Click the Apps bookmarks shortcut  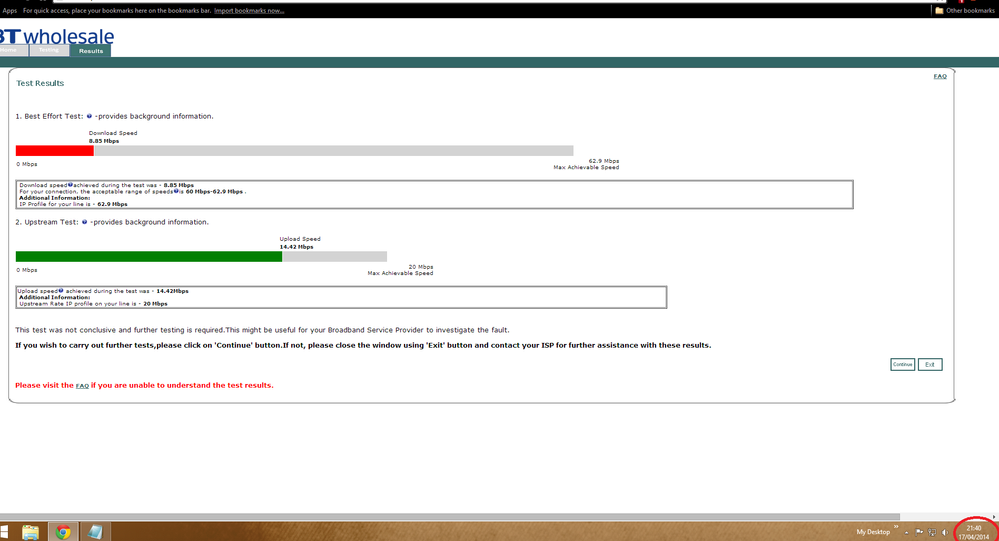tap(10, 10)
